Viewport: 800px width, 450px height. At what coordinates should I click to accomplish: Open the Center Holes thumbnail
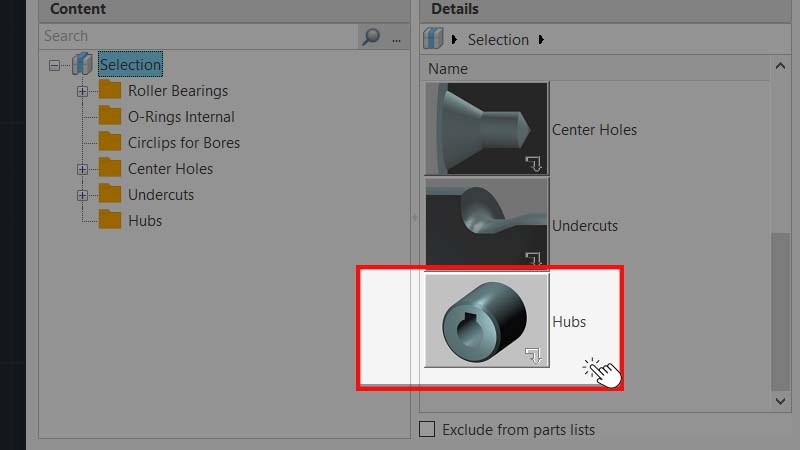coord(487,129)
